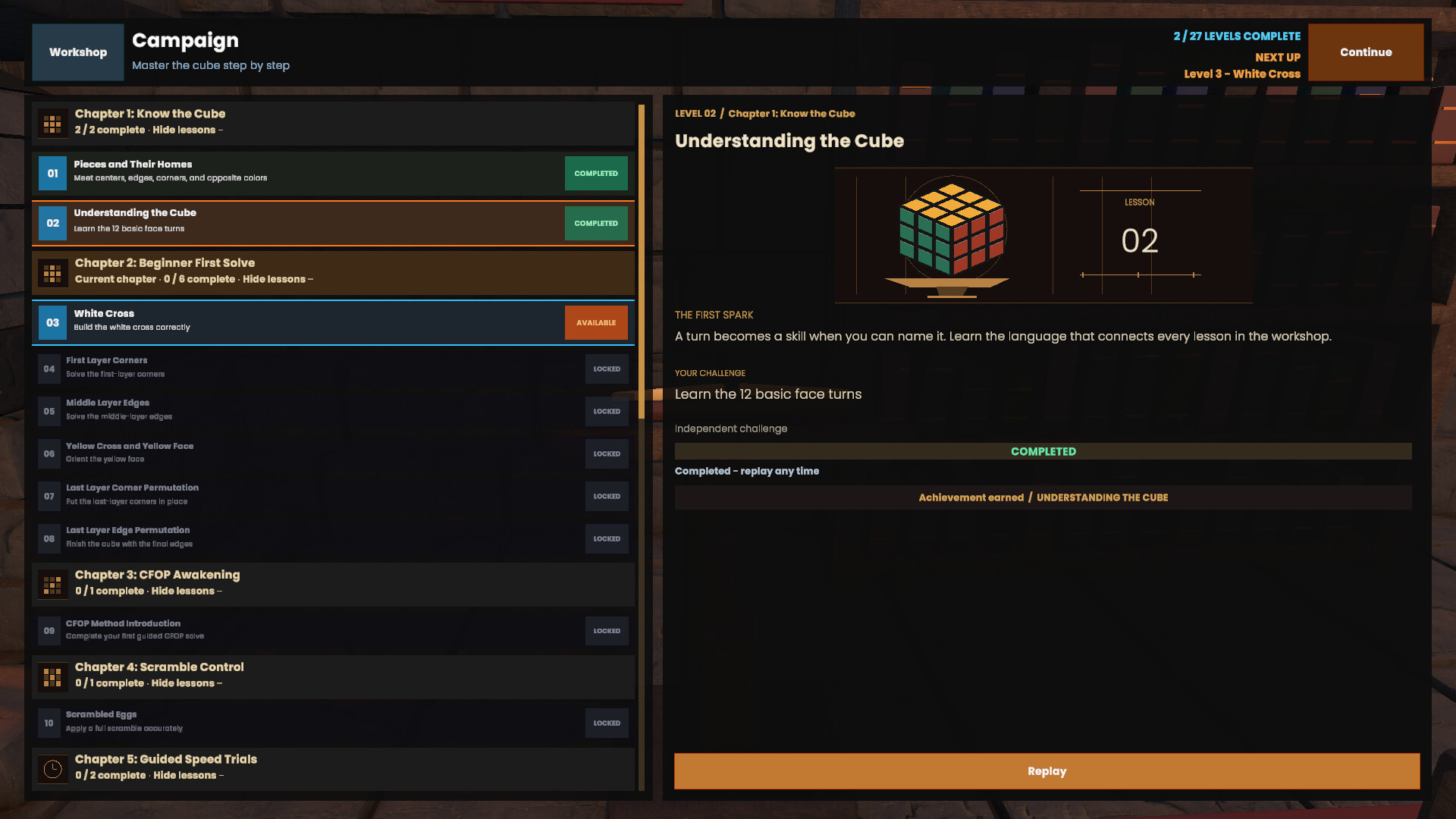1456x819 pixels.
Task: Click locked lesson badge 10
Action: click(x=49, y=723)
